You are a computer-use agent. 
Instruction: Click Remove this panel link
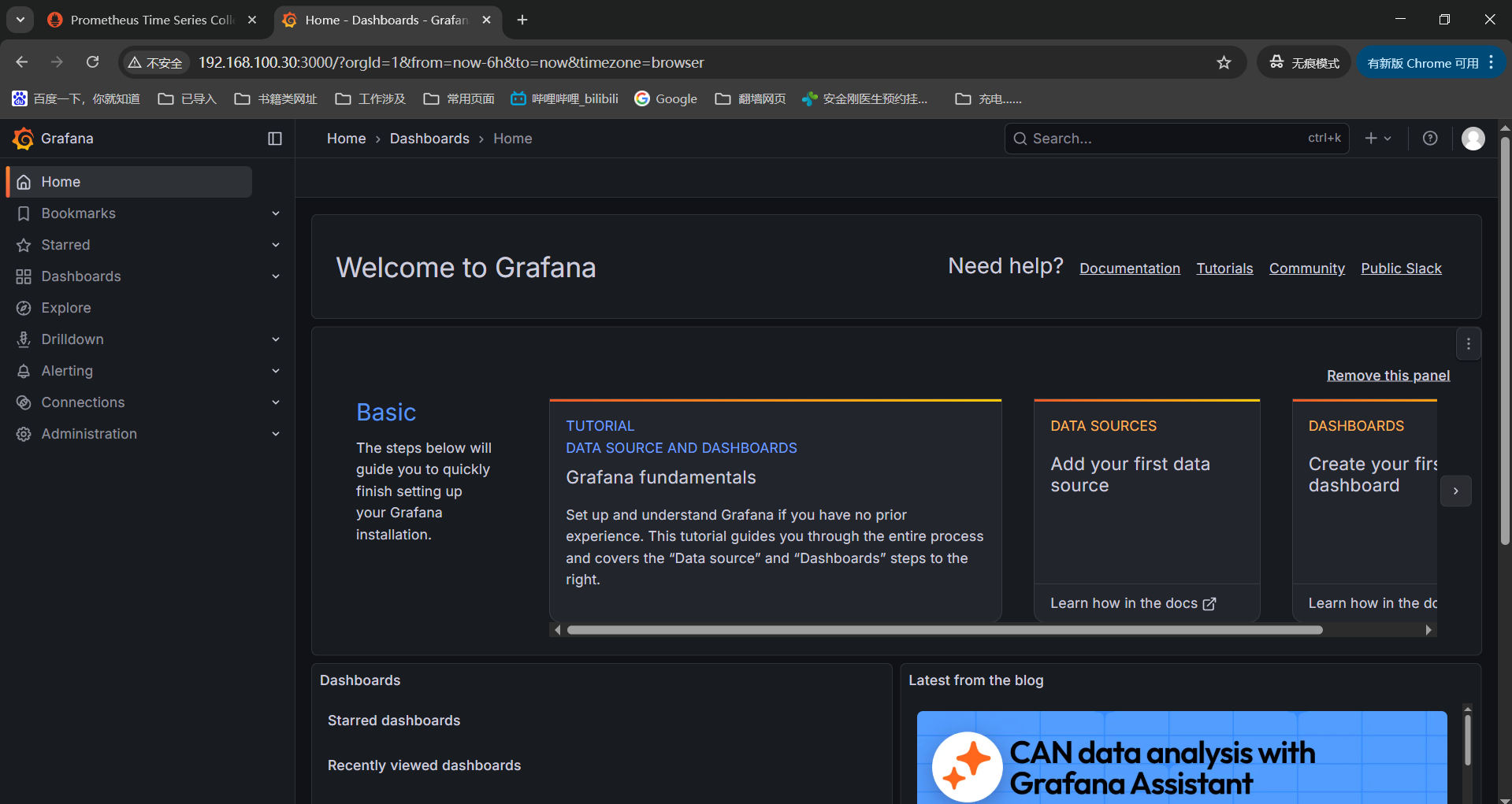(1388, 376)
